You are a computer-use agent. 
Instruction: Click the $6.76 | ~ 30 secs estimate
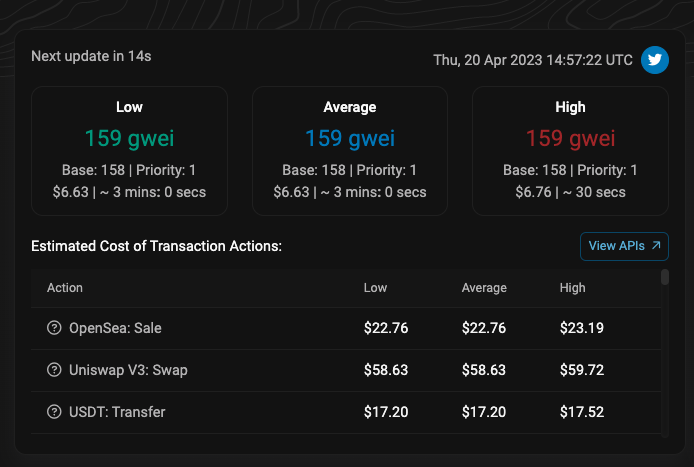(570, 192)
